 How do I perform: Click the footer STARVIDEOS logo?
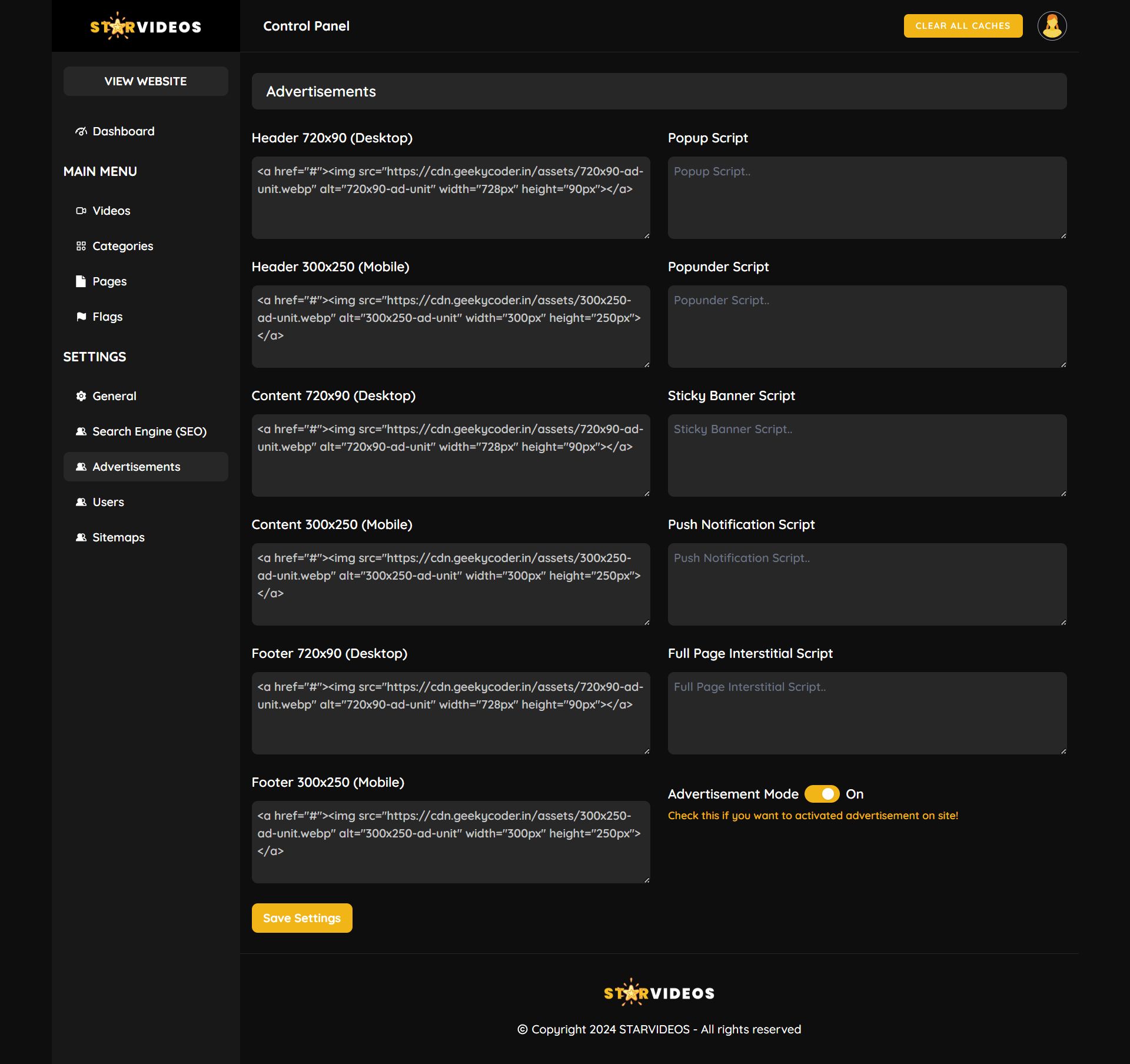(x=659, y=993)
